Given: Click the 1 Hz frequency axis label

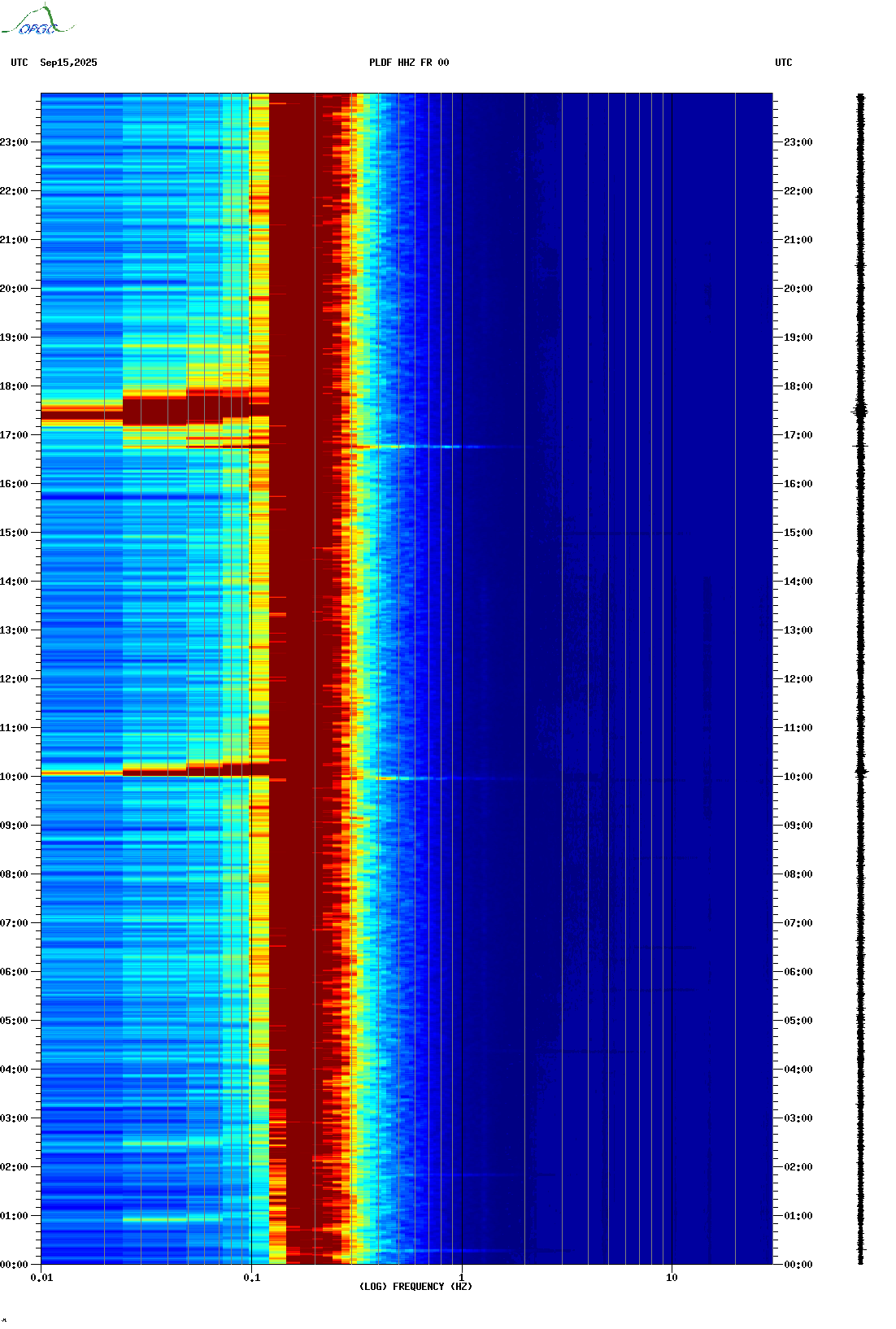Looking at the screenshot, I should (x=462, y=1278).
